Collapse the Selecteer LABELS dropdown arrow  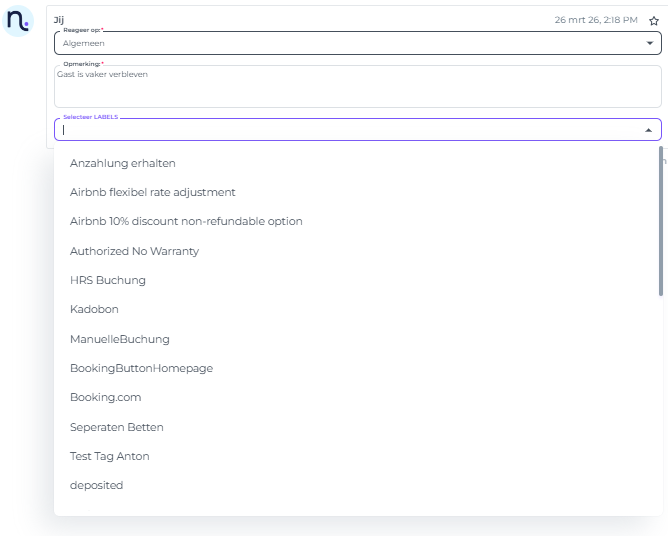click(648, 130)
